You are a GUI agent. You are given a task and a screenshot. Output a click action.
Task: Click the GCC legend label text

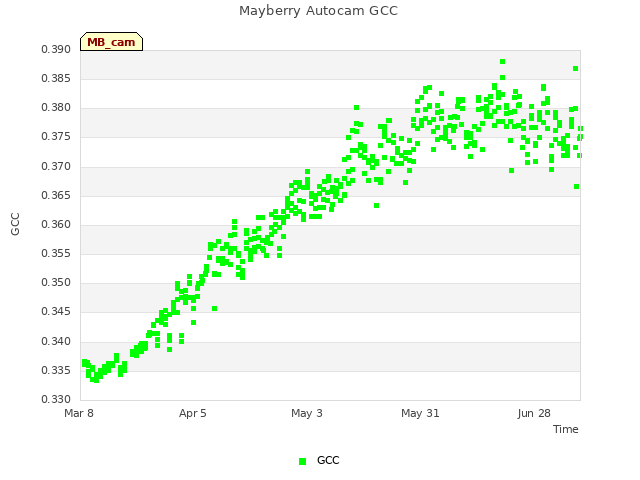click(x=328, y=460)
